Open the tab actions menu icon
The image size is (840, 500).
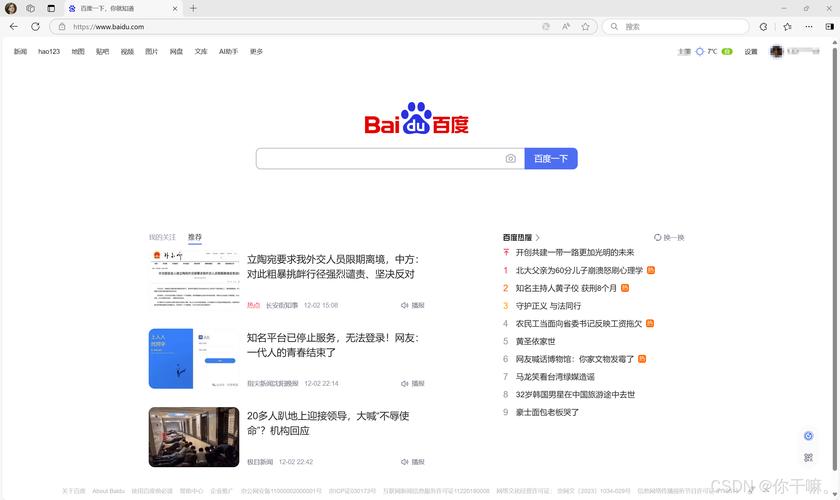pos(51,9)
